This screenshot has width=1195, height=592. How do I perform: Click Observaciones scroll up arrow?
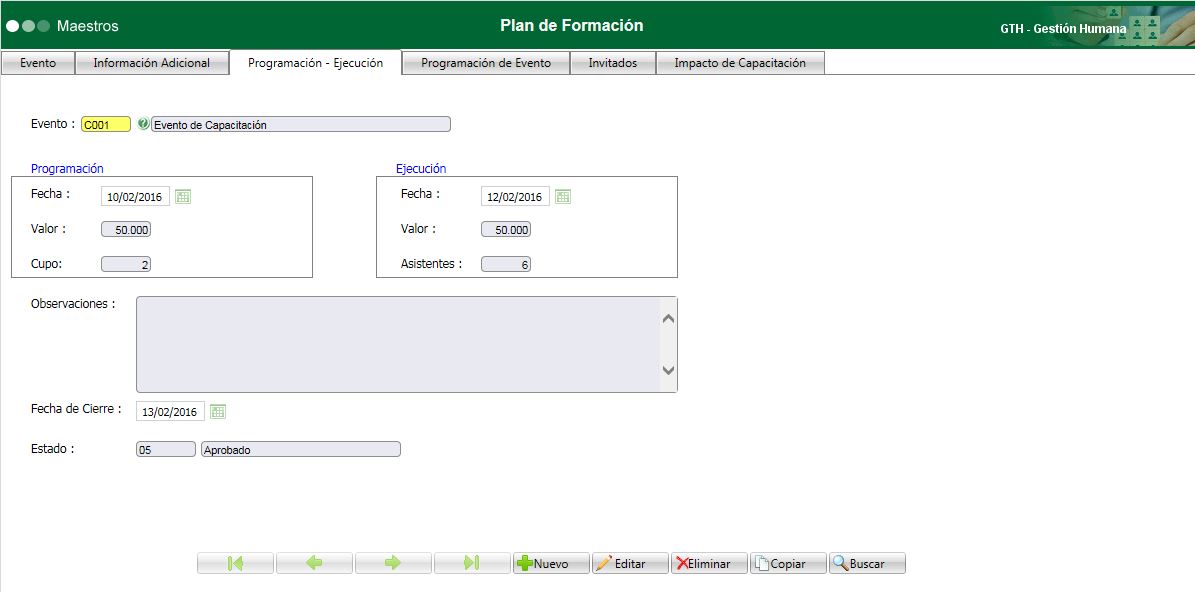668,318
